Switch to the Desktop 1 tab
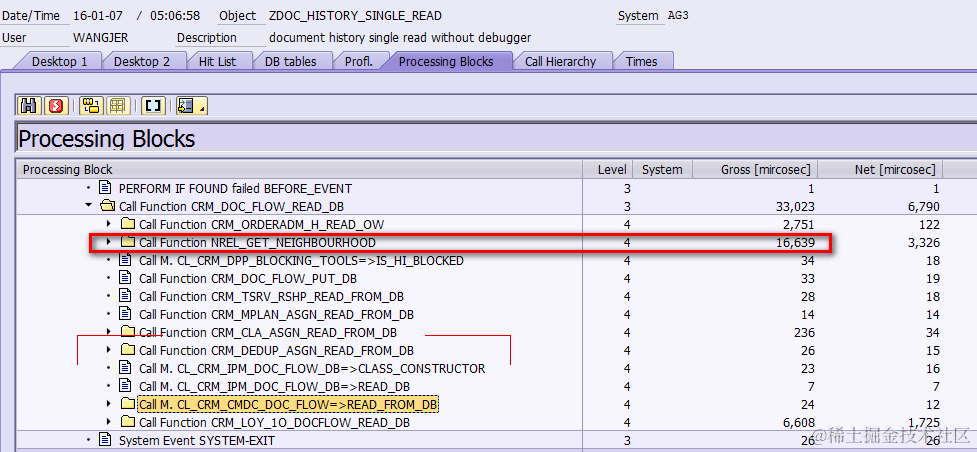 [59, 61]
